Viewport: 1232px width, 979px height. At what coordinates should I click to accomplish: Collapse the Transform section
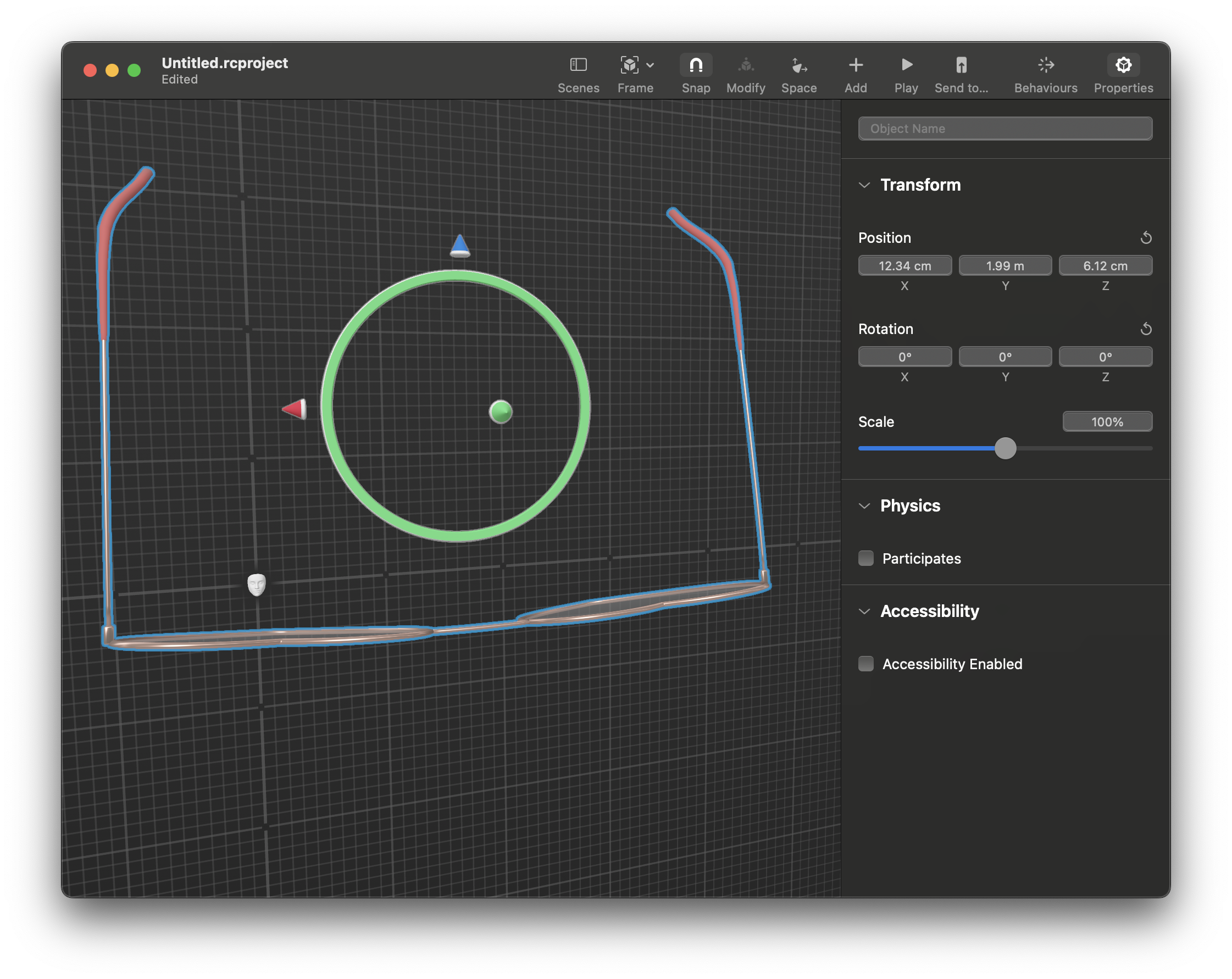[864, 185]
